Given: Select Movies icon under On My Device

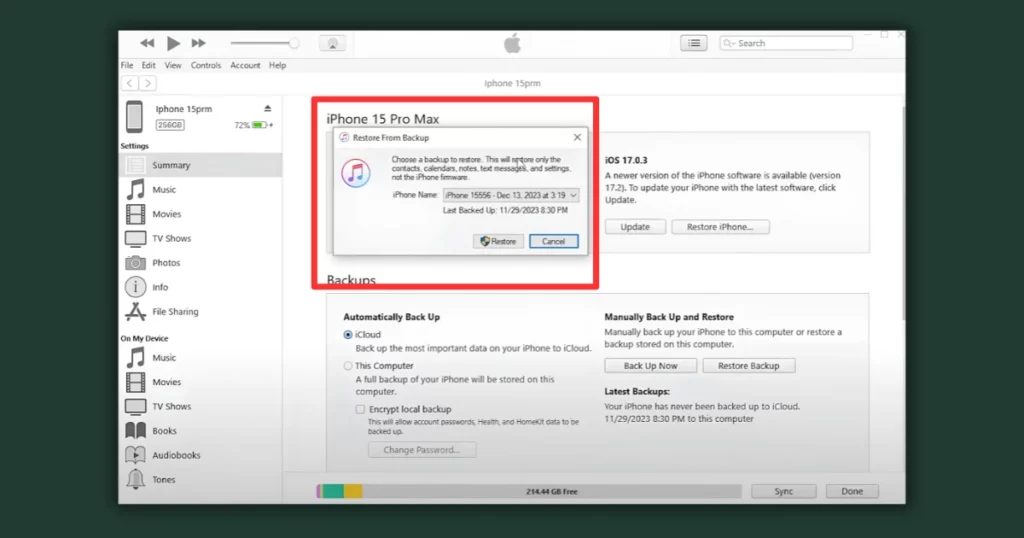Looking at the screenshot, I should pos(135,382).
